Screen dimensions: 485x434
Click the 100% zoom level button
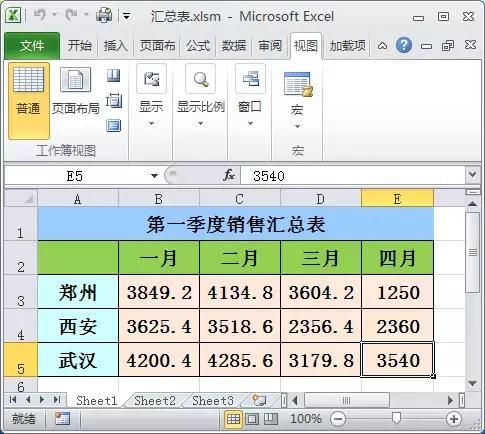(x=306, y=419)
